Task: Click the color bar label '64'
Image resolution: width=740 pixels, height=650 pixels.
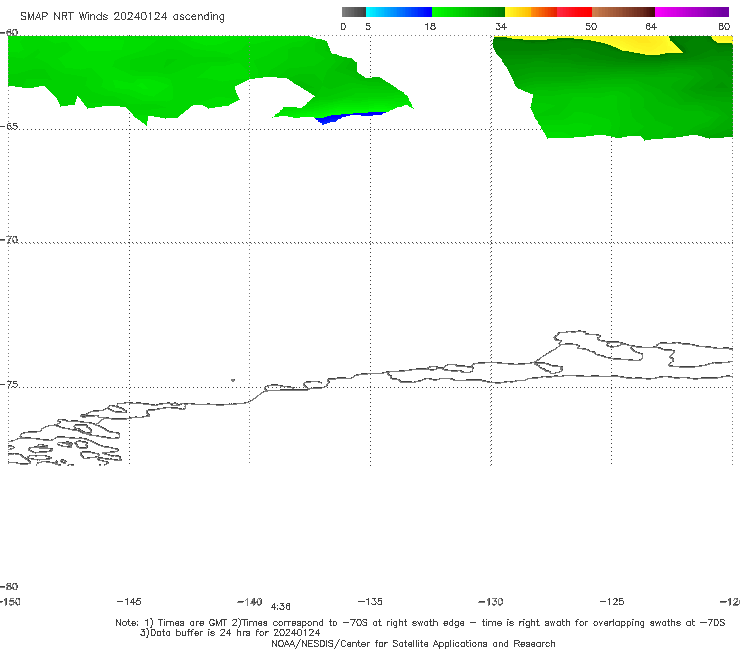Action: pos(651,26)
